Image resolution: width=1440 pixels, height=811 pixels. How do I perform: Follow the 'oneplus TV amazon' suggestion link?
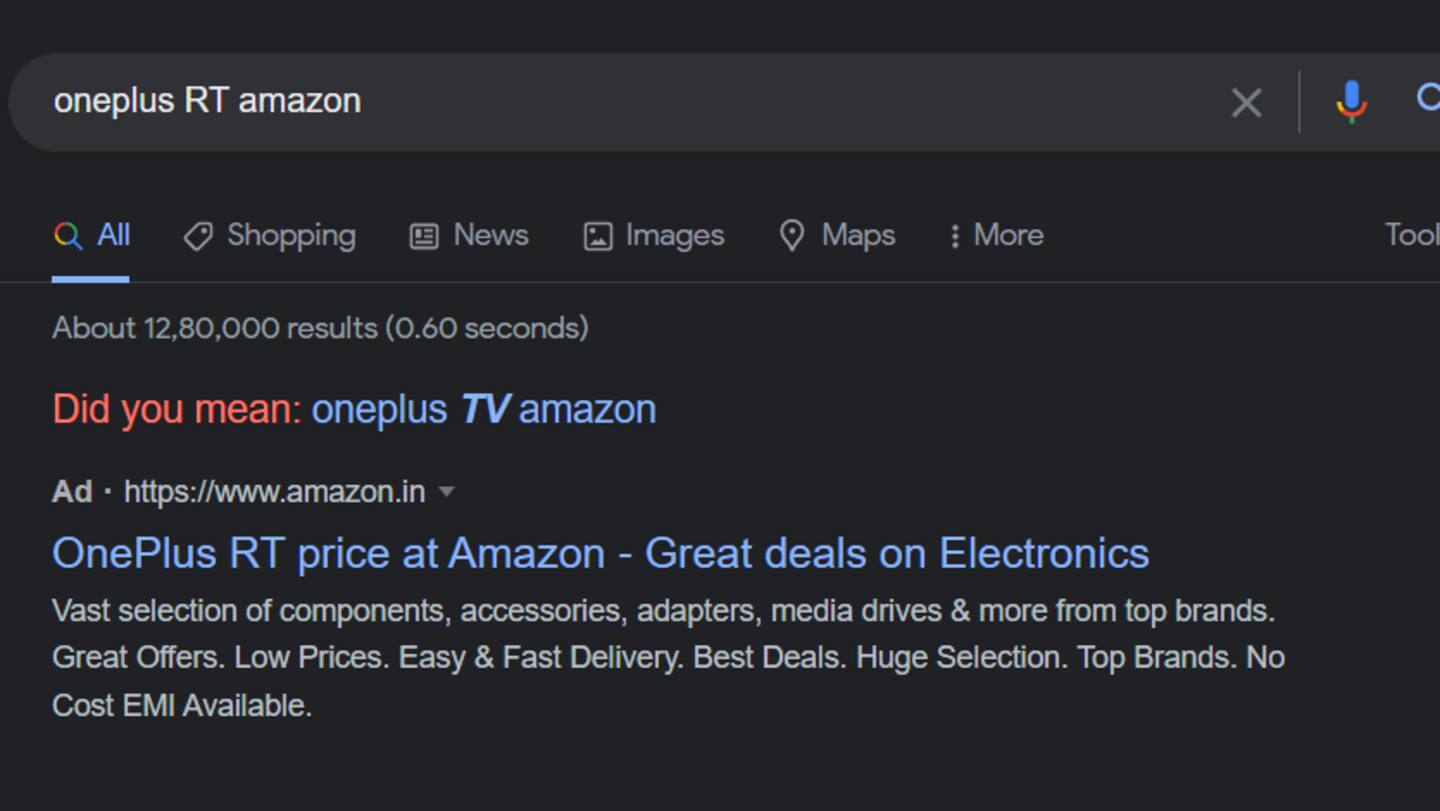coord(484,410)
